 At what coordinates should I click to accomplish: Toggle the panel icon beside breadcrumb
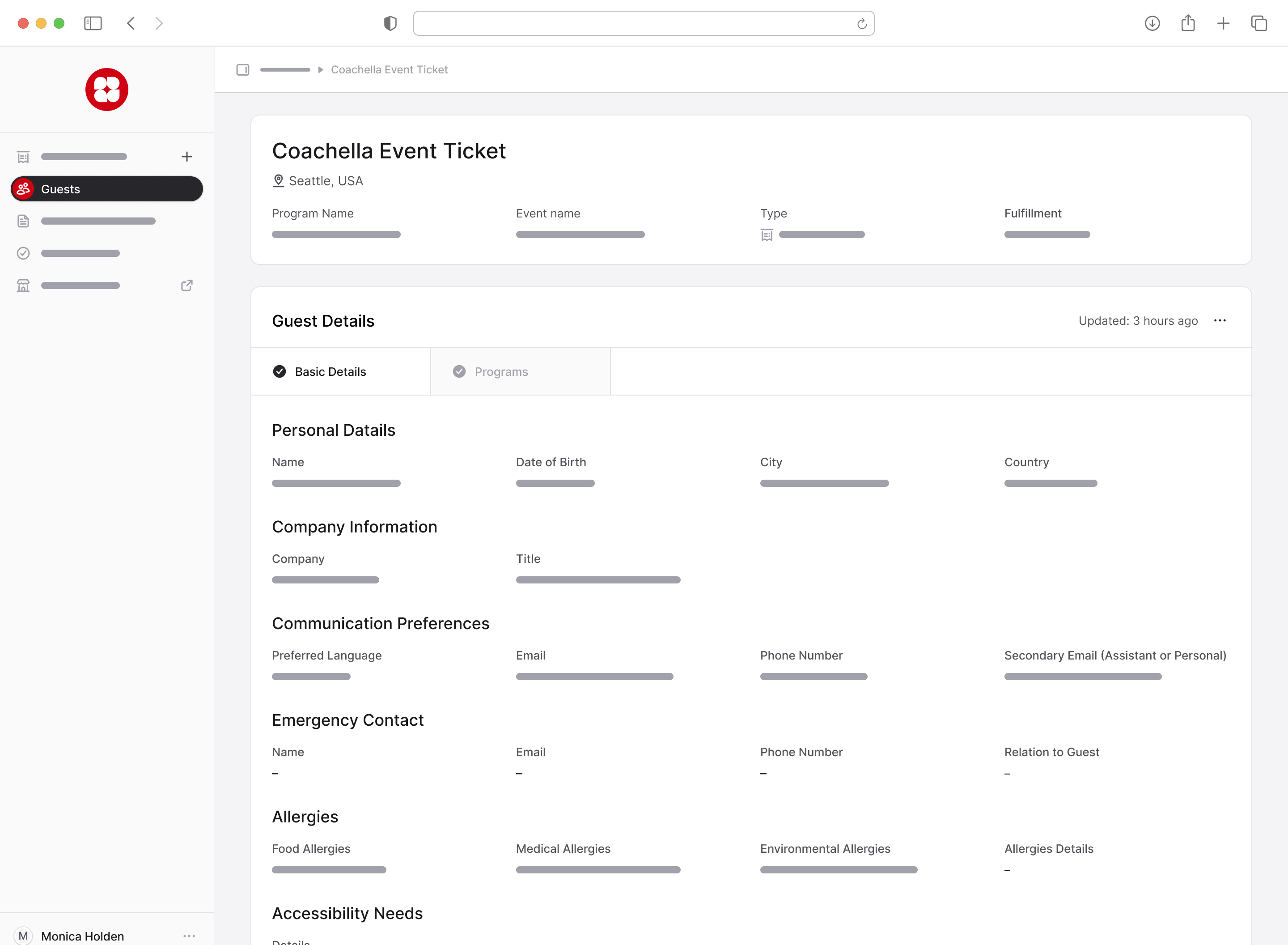[243, 70]
